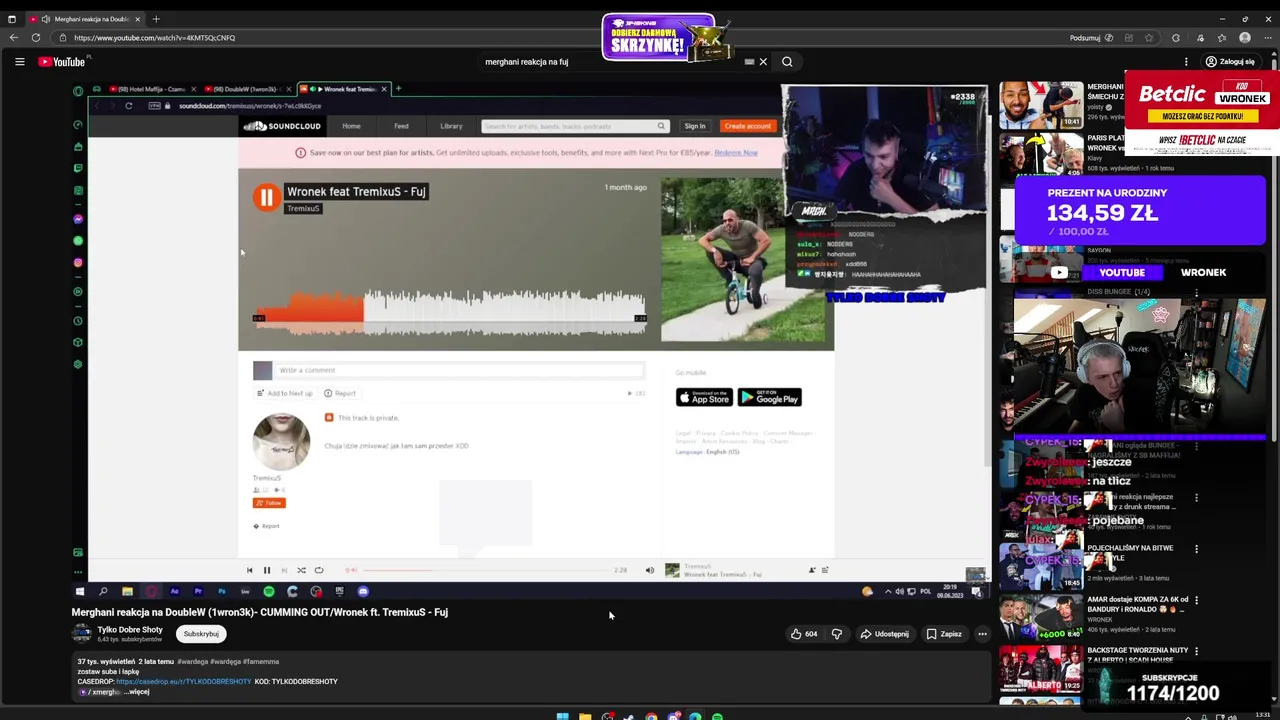1280x720 pixels.
Task: Open the tab actions menu icon
Action: (x=11, y=19)
